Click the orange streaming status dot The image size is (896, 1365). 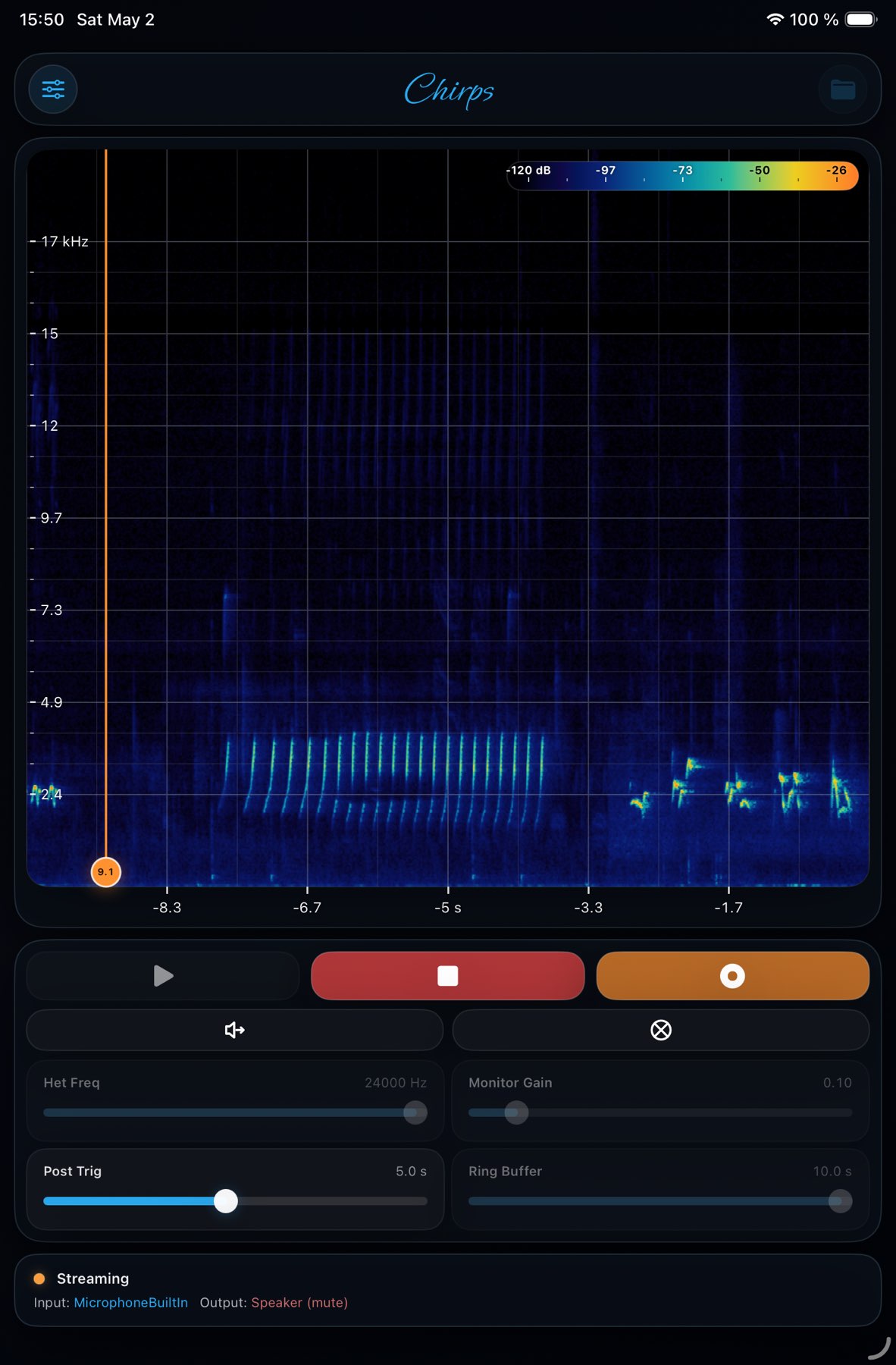pos(39,1279)
